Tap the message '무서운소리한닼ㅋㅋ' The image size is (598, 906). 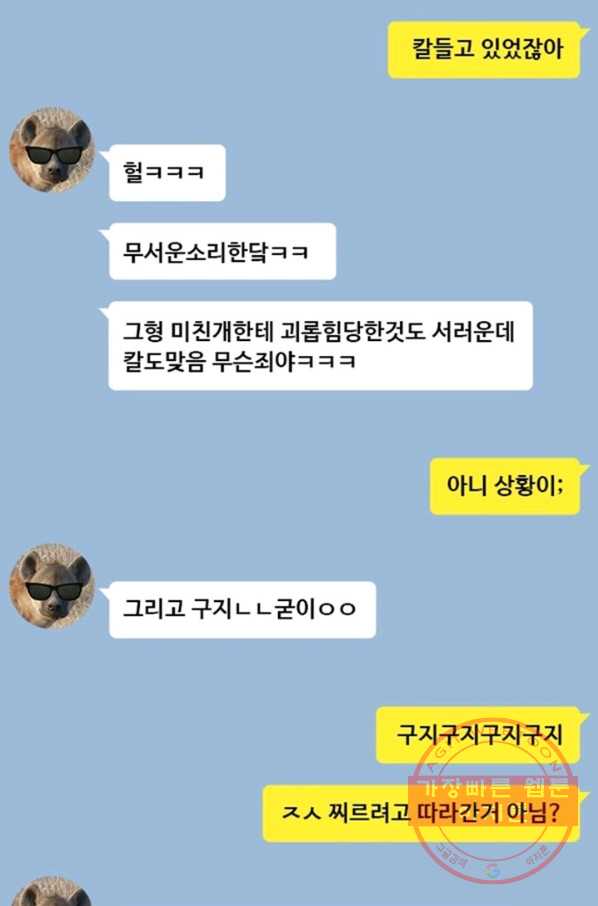pyautogui.click(x=222, y=251)
